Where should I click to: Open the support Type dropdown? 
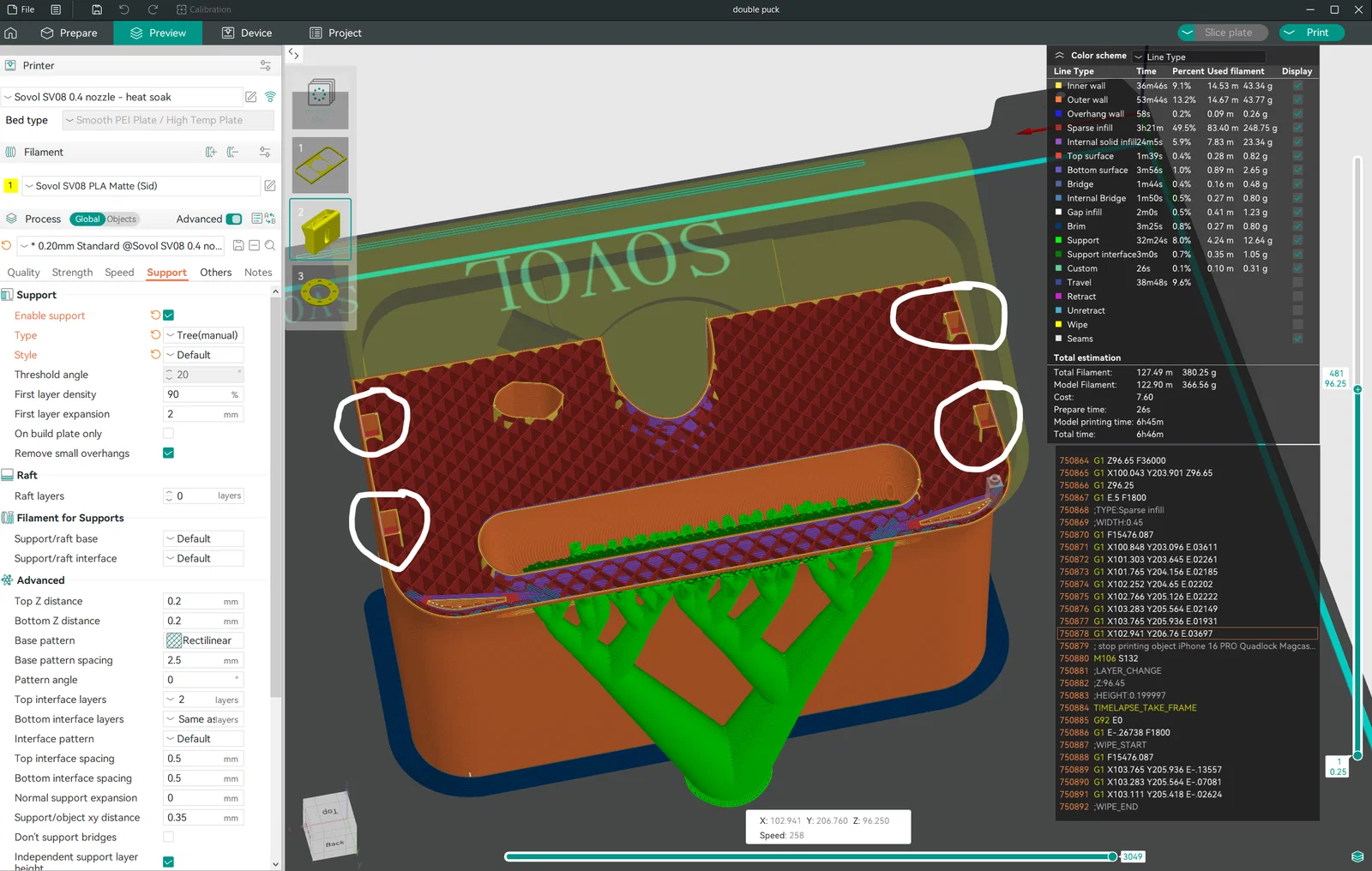click(203, 335)
